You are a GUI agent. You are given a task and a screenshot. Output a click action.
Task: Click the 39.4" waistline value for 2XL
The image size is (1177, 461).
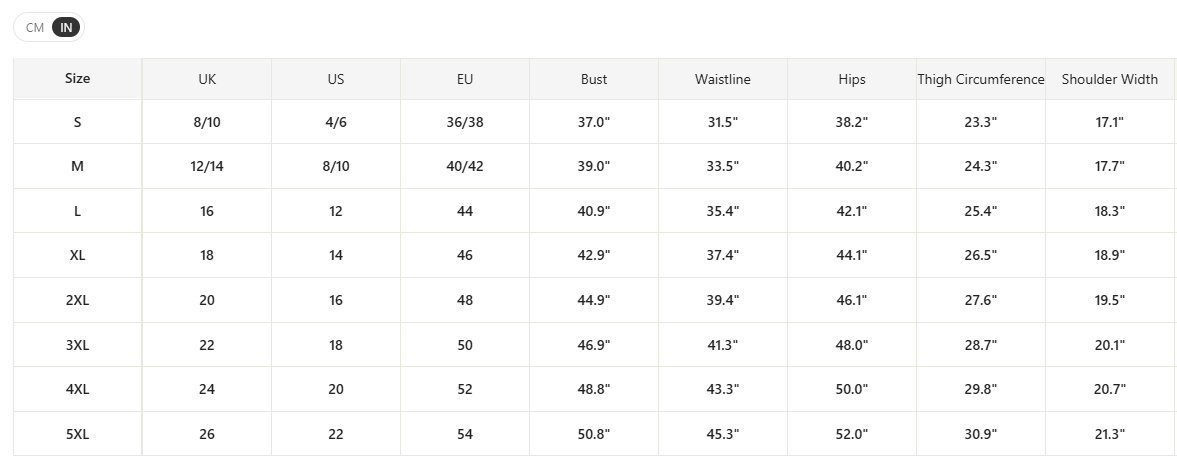[723, 300]
